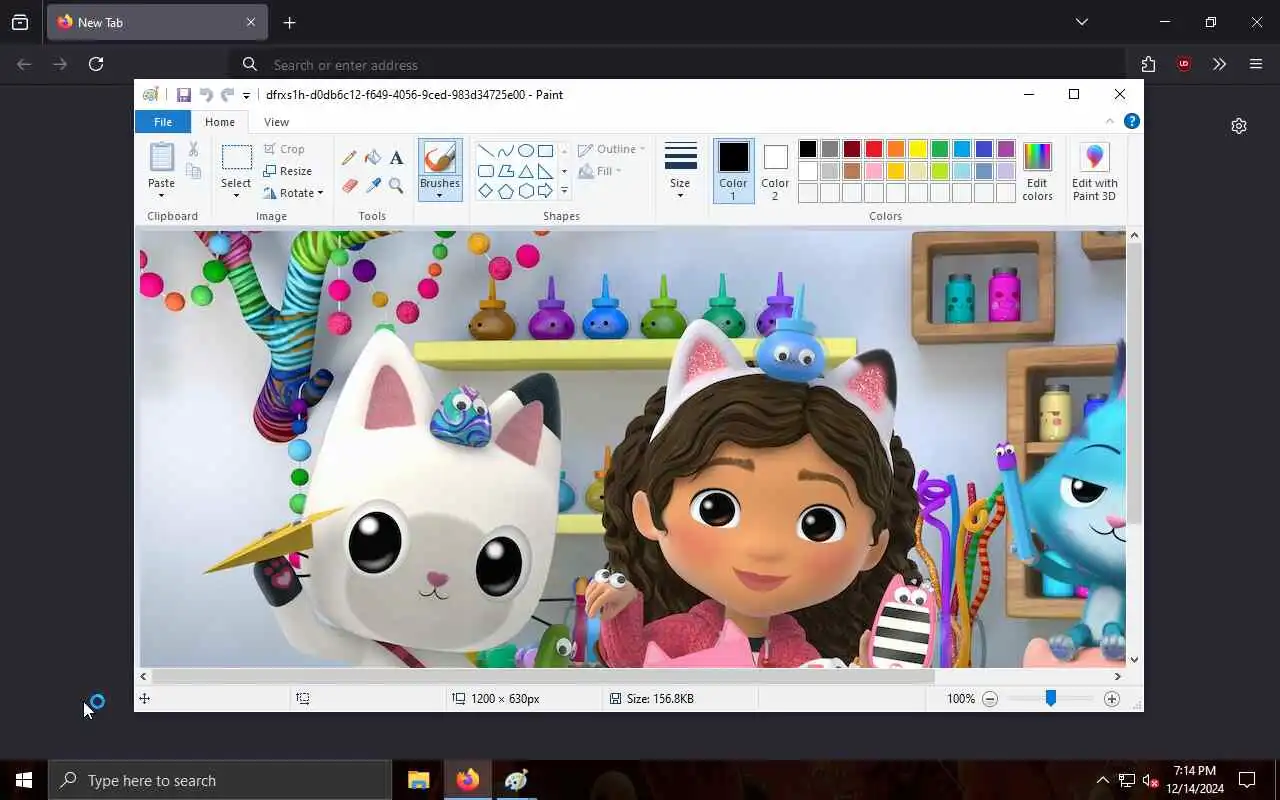Click the Redo arrow in title bar

pyautogui.click(x=227, y=95)
